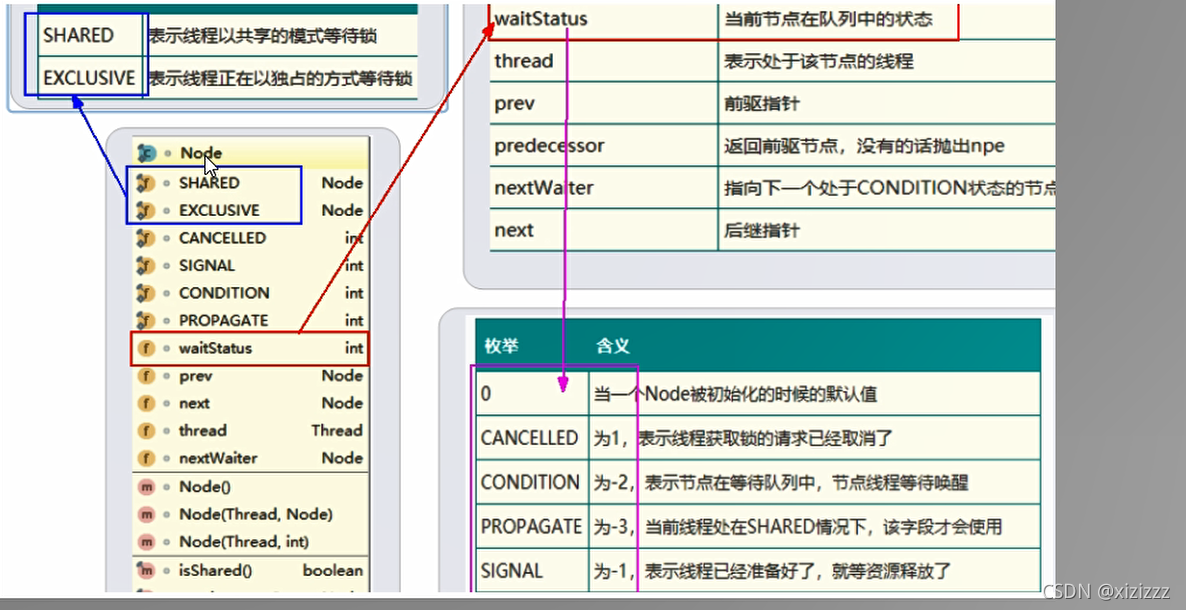Click the description 表示线程以共享的模式等待锁
Screen dimensions: 1186x610
coord(262,36)
